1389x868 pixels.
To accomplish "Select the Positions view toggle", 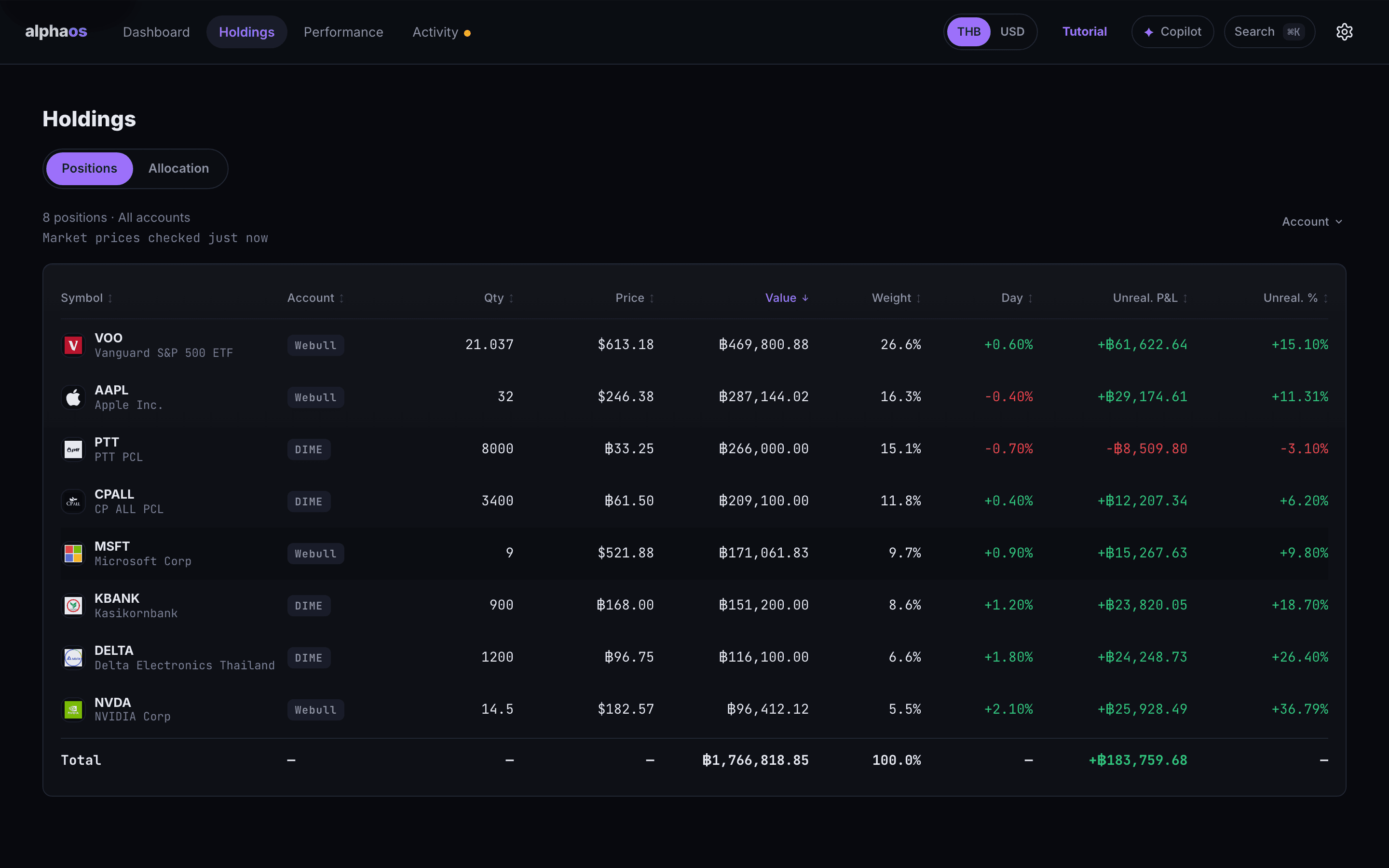I will click(90, 169).
